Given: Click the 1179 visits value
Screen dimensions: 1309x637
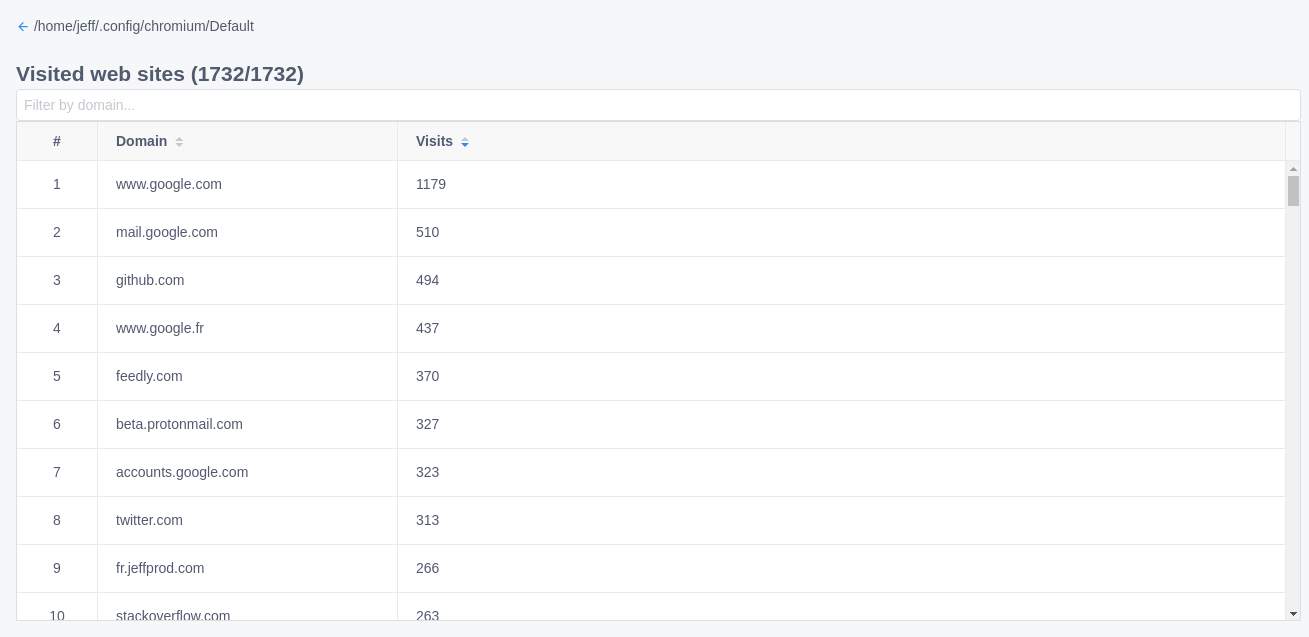Looking at the screenshot, I should [x=431, y=184].
